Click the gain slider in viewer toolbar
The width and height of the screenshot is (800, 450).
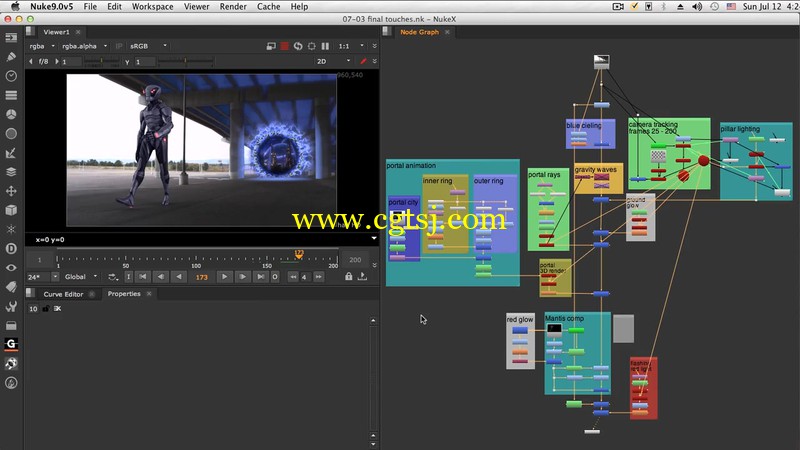[101, 62]
